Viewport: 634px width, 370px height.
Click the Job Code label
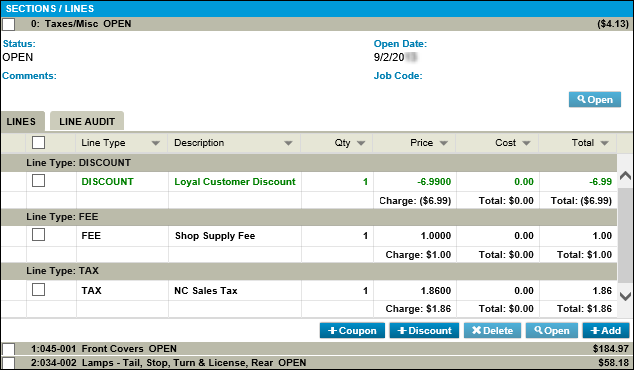(398, 76)
